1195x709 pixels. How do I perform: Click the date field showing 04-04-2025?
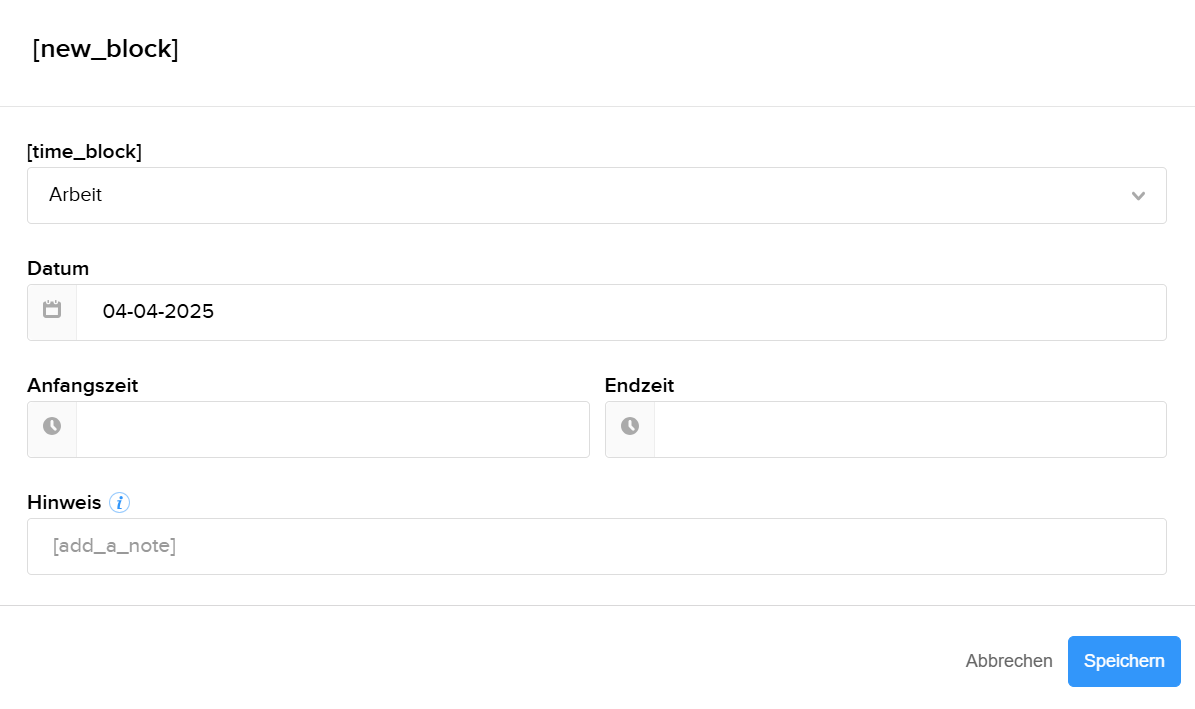[x=400, y=311]
